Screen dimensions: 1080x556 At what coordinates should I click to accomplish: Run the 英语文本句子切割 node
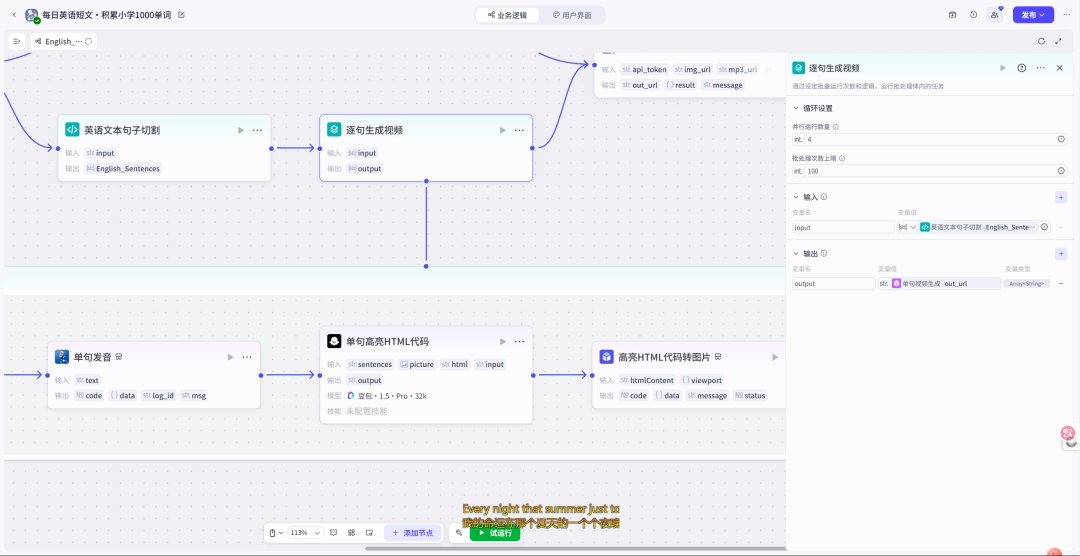240,130
